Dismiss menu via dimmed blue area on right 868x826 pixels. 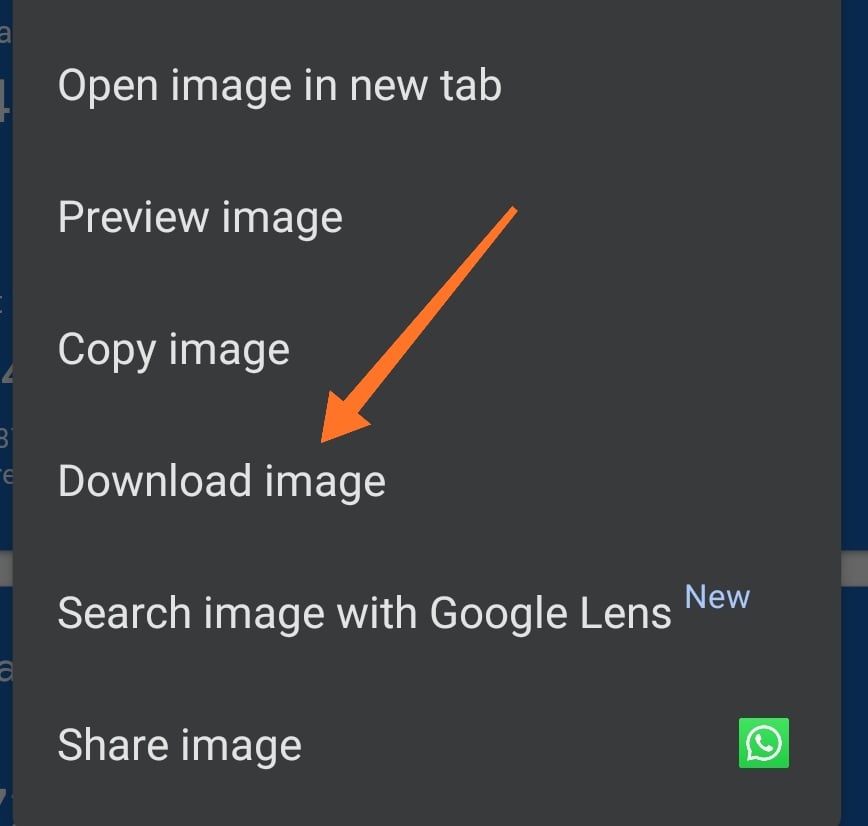[855, 277]
